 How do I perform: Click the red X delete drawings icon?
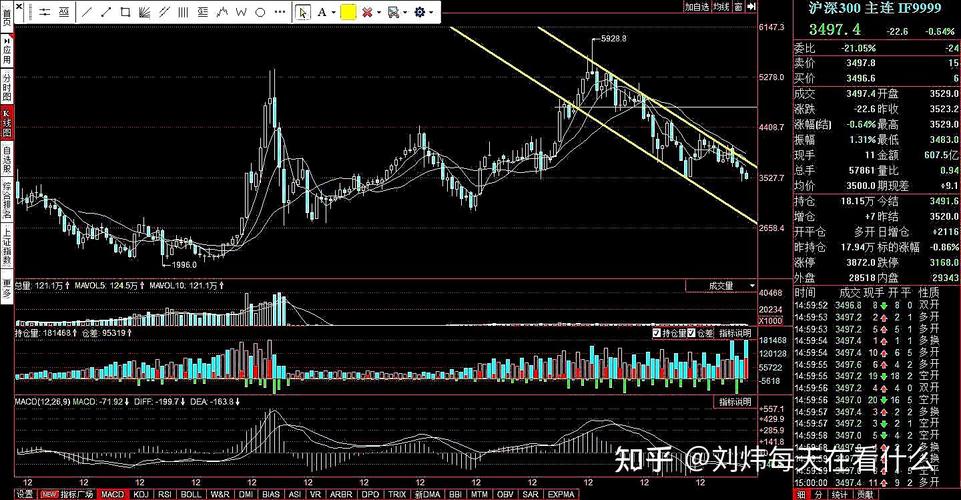pyautogui.click(x=367, y=12)
